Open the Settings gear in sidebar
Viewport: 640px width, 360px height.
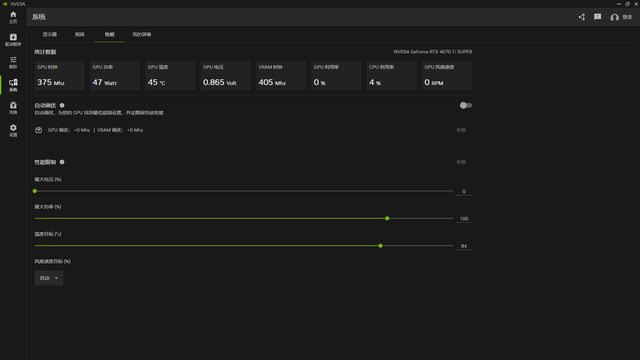(13, 131)
